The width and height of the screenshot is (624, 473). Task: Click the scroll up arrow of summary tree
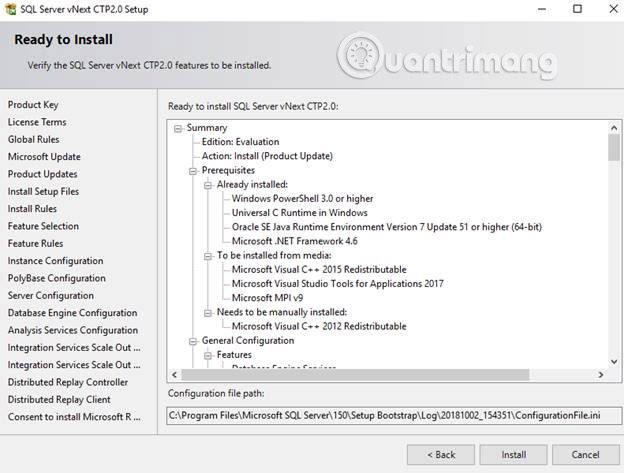(x=614, y=128)
